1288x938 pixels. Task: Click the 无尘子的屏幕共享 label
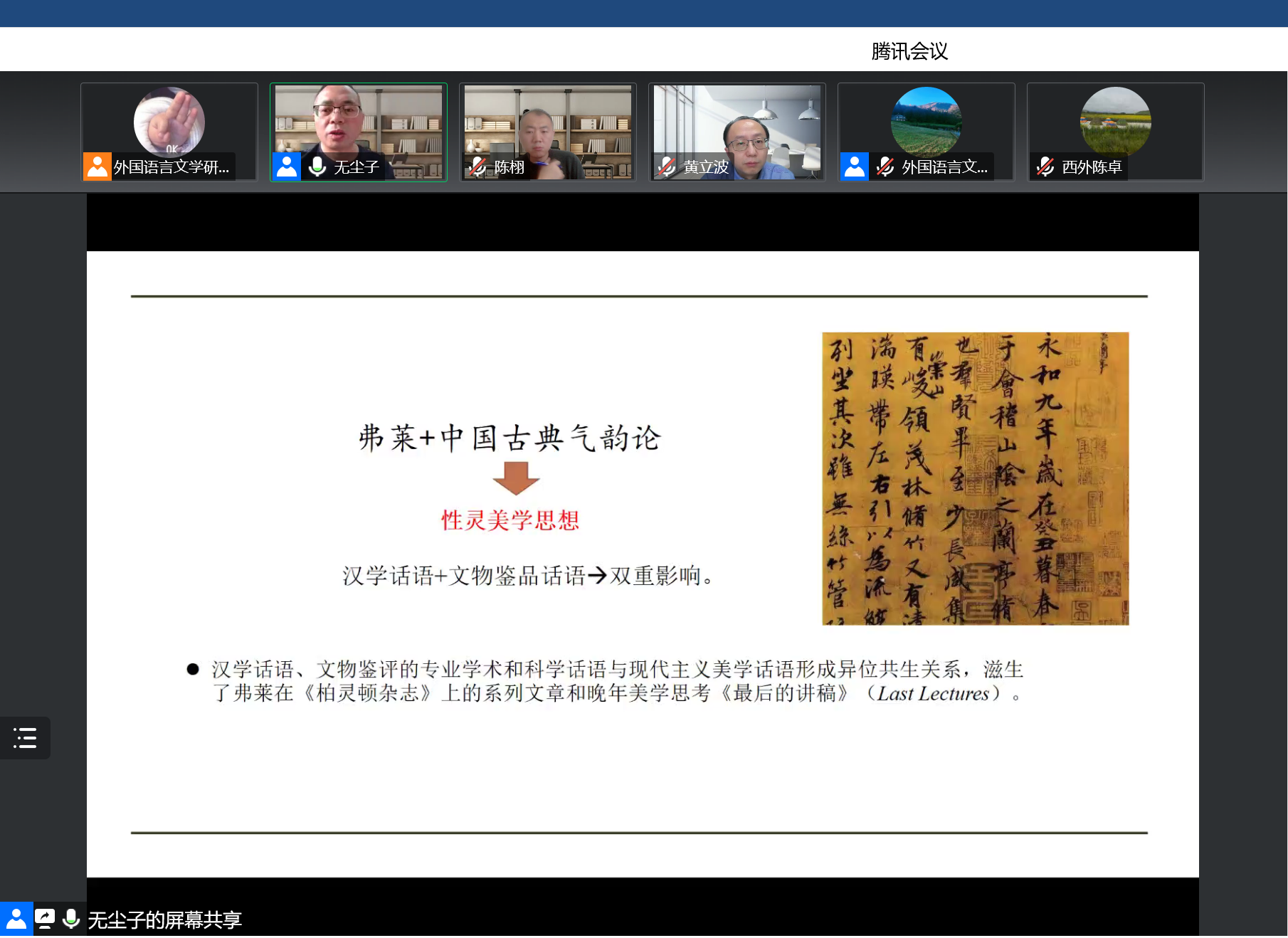coord(164,920)
